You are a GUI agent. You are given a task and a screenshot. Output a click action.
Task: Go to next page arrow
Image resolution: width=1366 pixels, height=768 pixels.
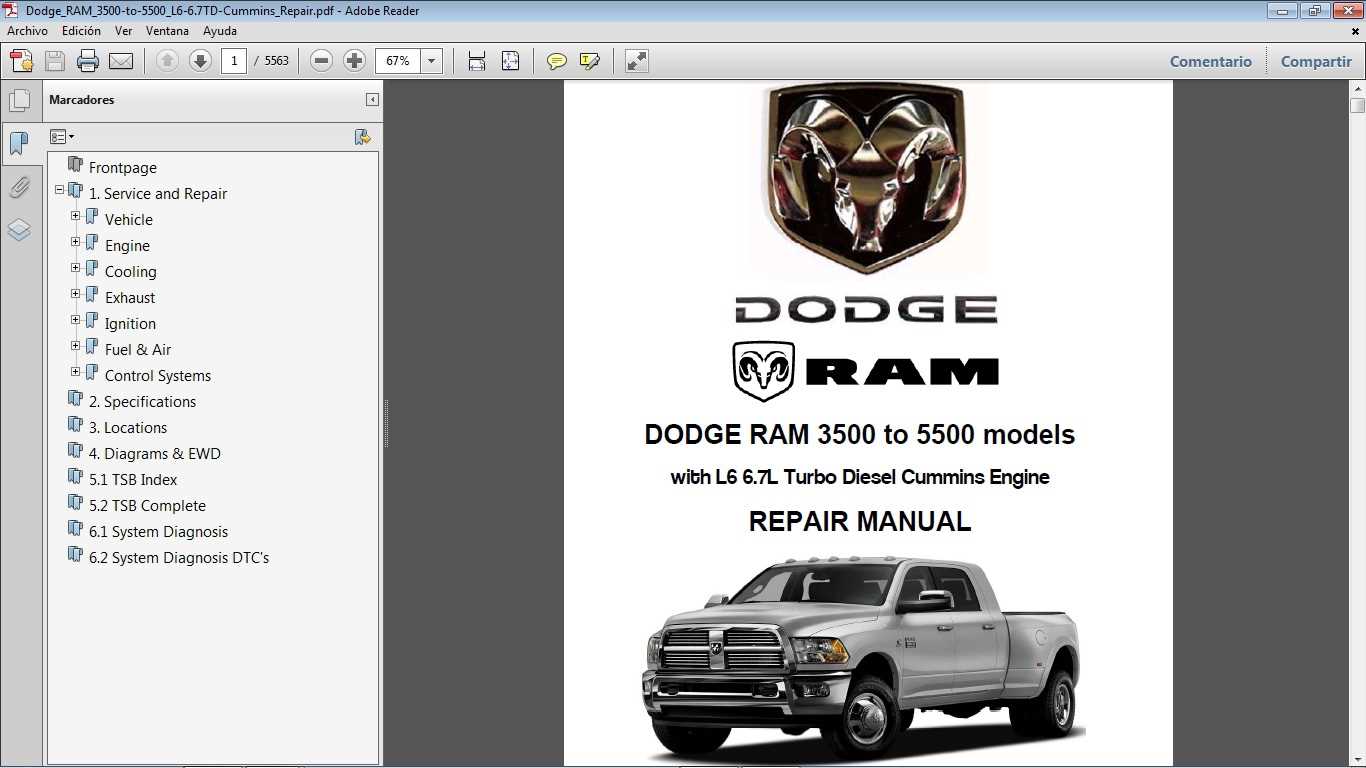200,61
